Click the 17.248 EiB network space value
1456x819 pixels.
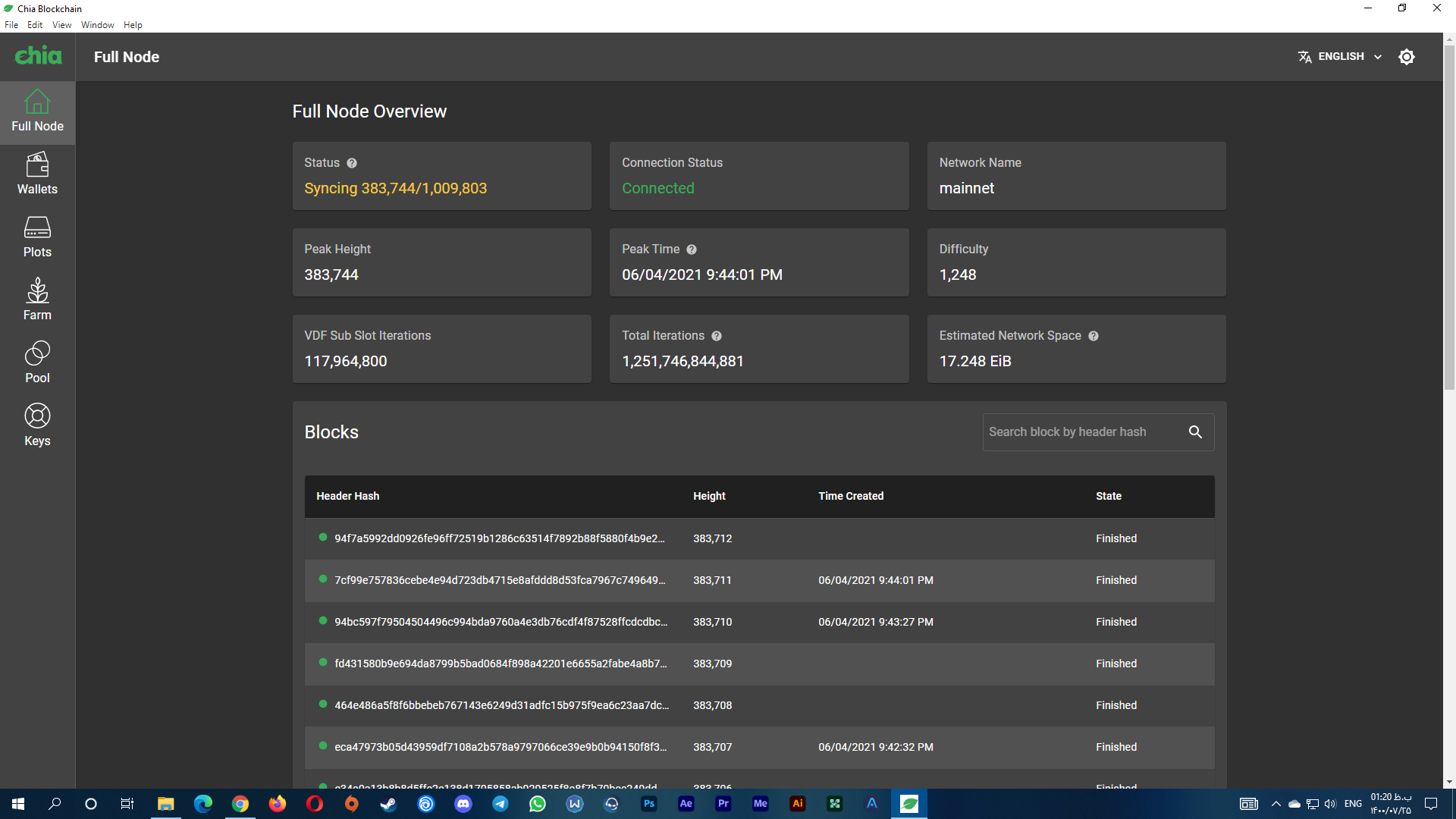[x=975, y=361]
